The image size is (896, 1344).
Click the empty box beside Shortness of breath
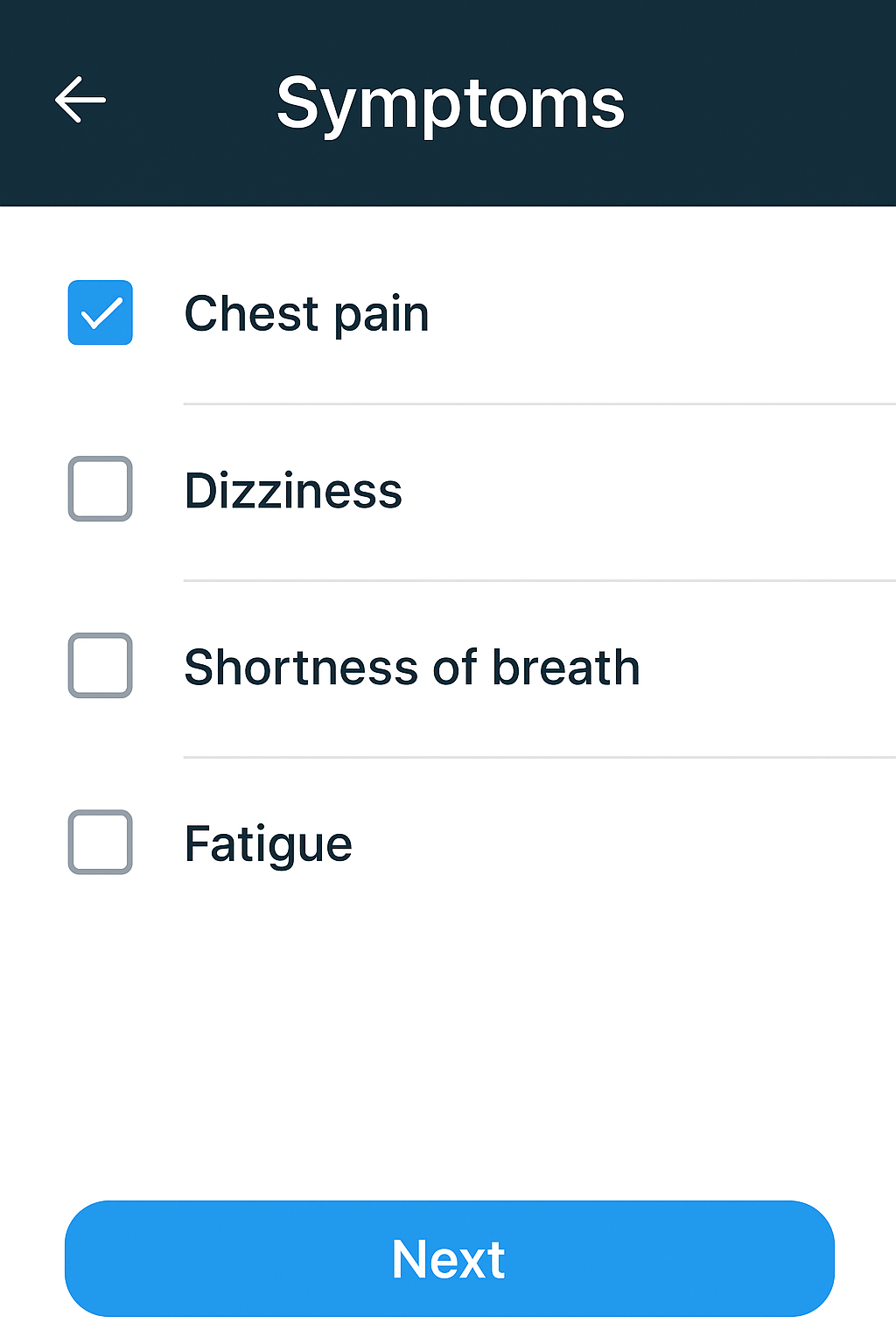pyautogui.click(x=101, y=665)
